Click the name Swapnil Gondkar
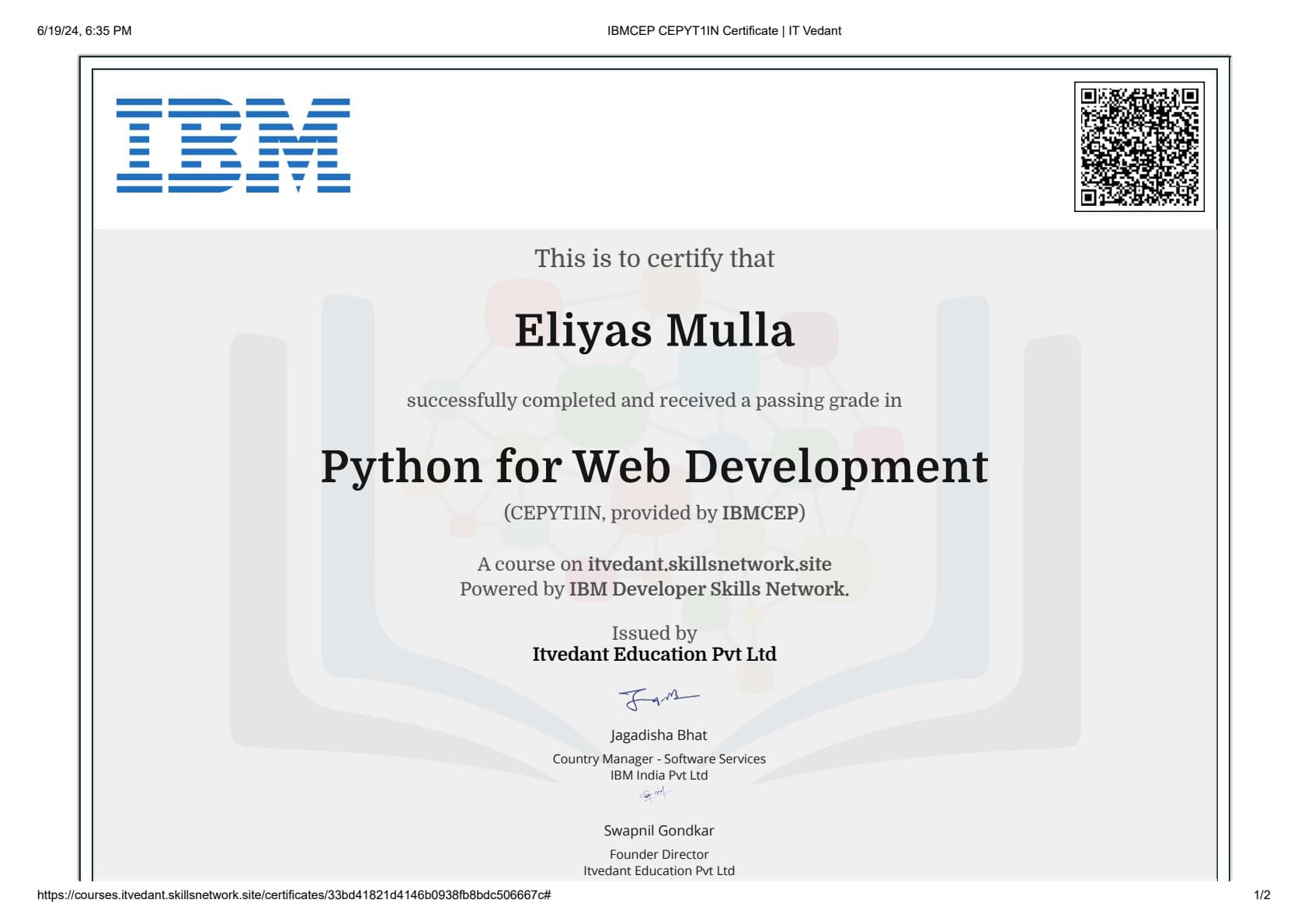This screenshot has height=924, width=1308. (659, 830)
